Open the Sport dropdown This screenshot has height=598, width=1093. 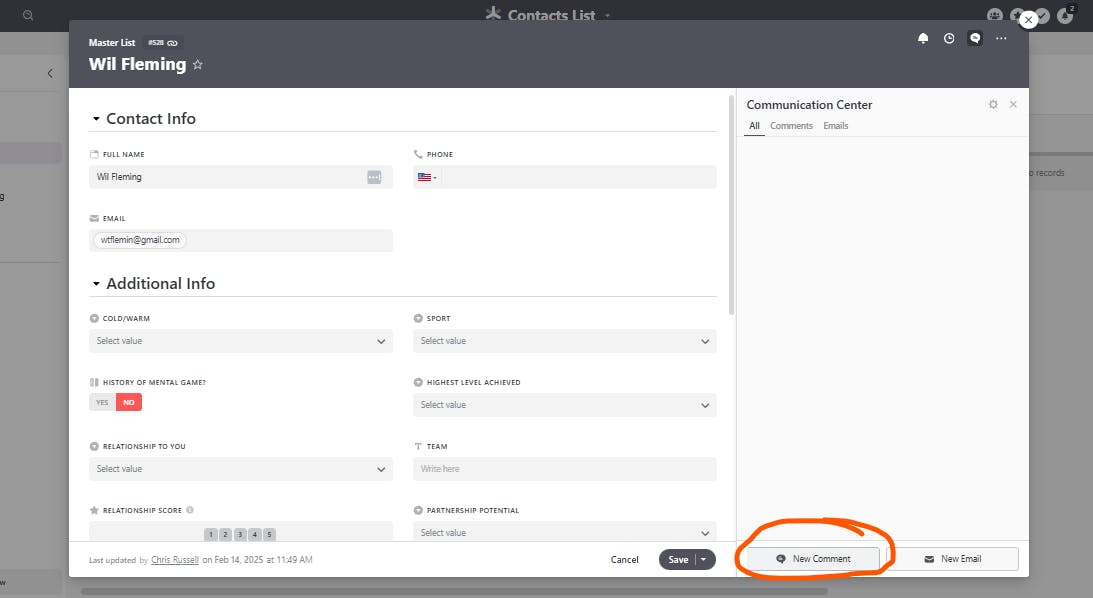point(565,341)
